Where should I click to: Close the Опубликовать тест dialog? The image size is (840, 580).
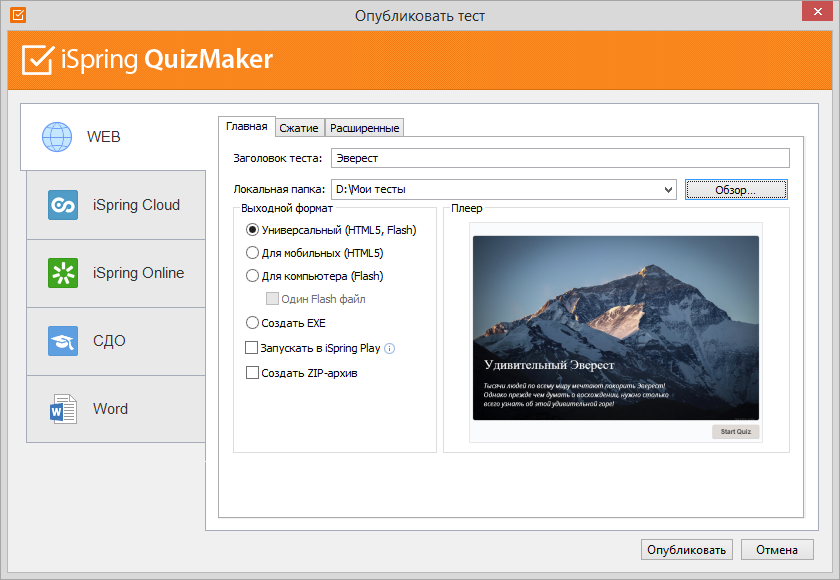point(818,12)
